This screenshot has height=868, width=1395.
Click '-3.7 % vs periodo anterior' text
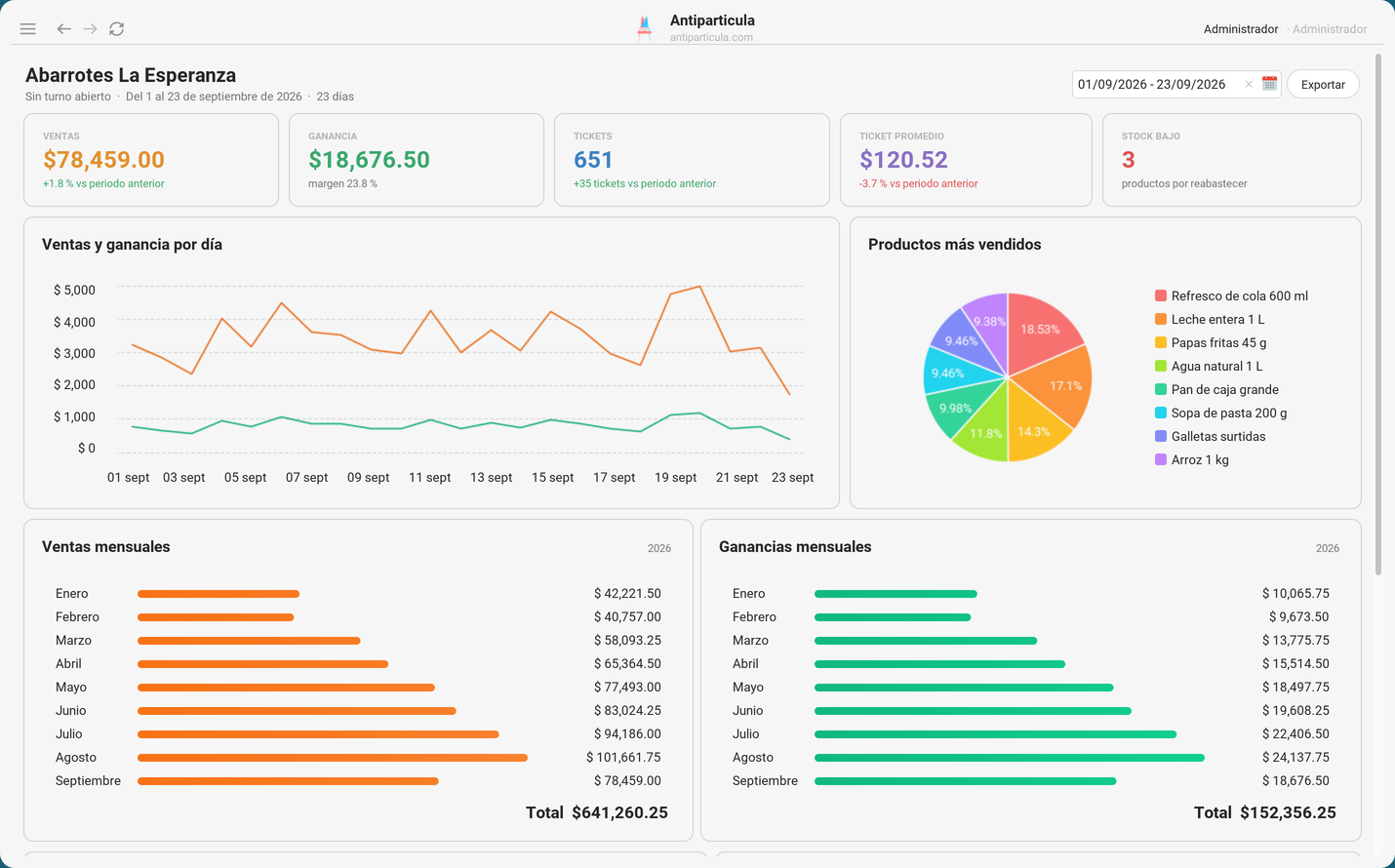[918, 183]
